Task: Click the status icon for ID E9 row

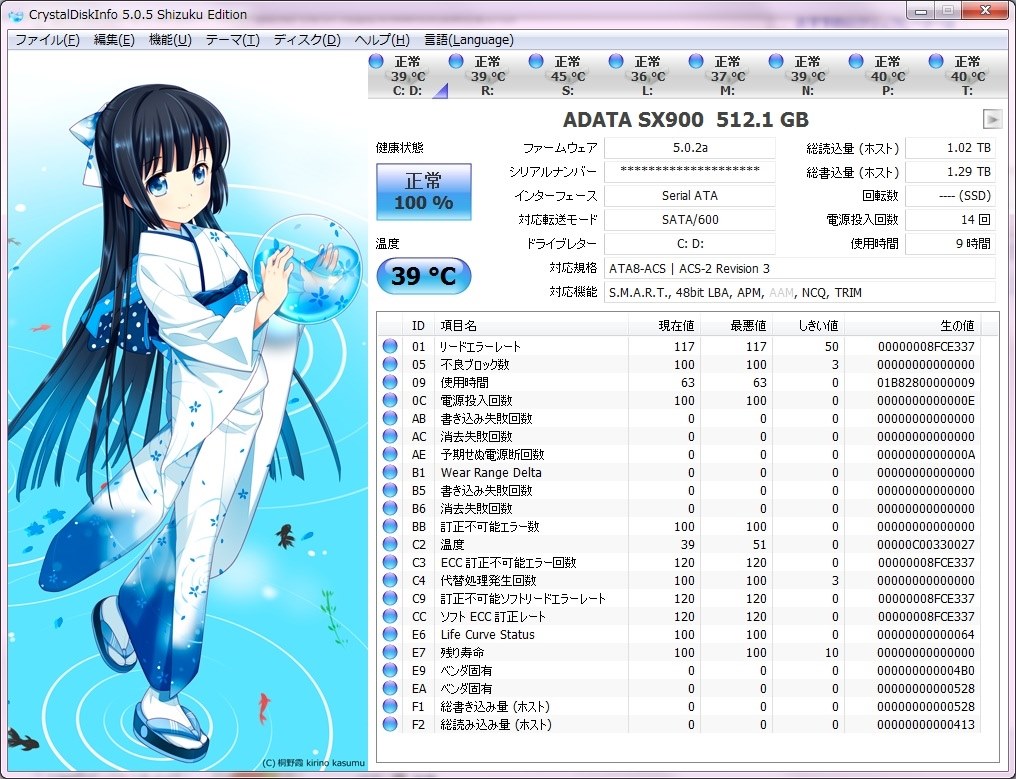Action: (390, 670)
